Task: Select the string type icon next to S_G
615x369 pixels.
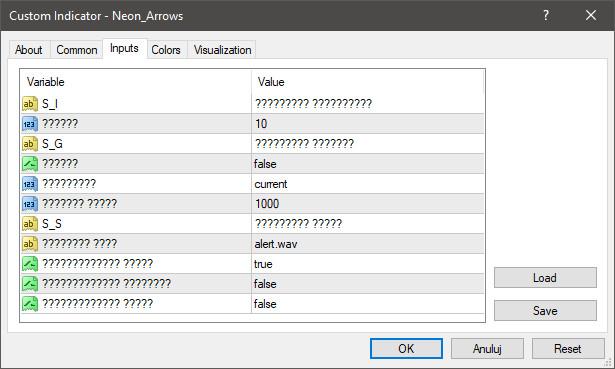Action: click(x=30, y=144)
